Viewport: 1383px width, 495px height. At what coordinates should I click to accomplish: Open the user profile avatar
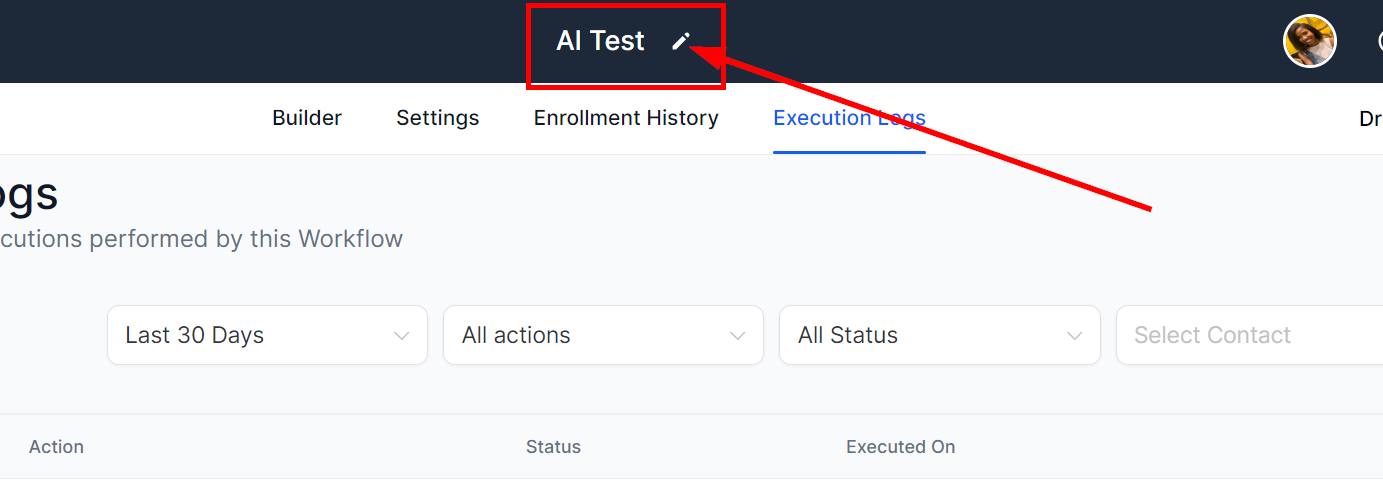click(1309, 41)
